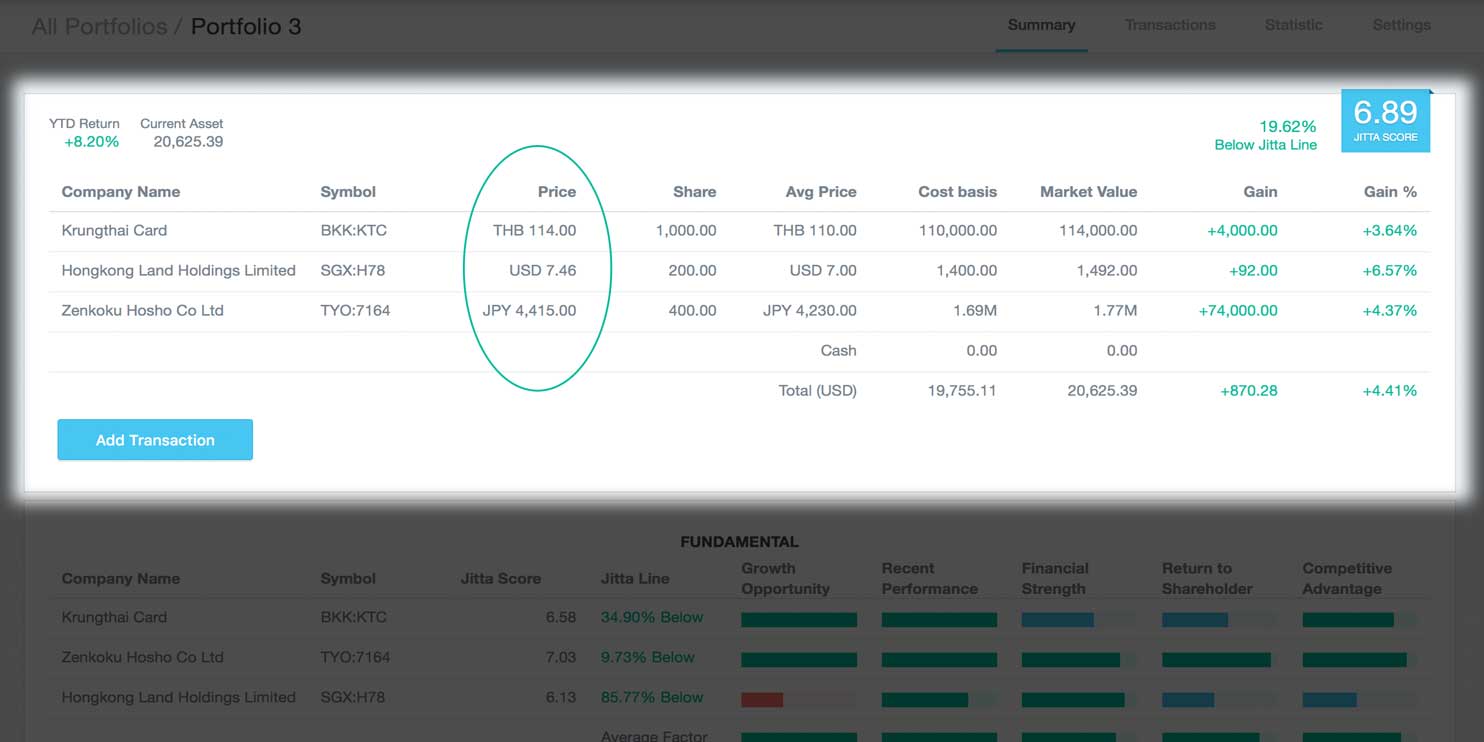Switch to the Transactions tab
Image resolution: width=1484 pixels, height=742 pixels.
[x=1170, y=25]
